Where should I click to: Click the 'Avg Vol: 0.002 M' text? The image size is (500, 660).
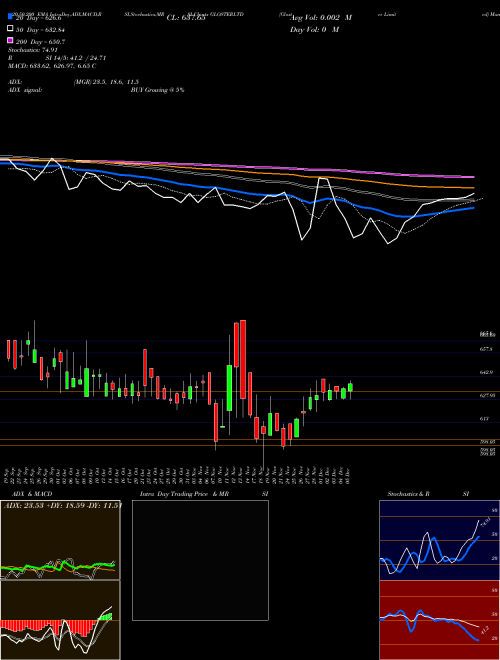(321, 18)
